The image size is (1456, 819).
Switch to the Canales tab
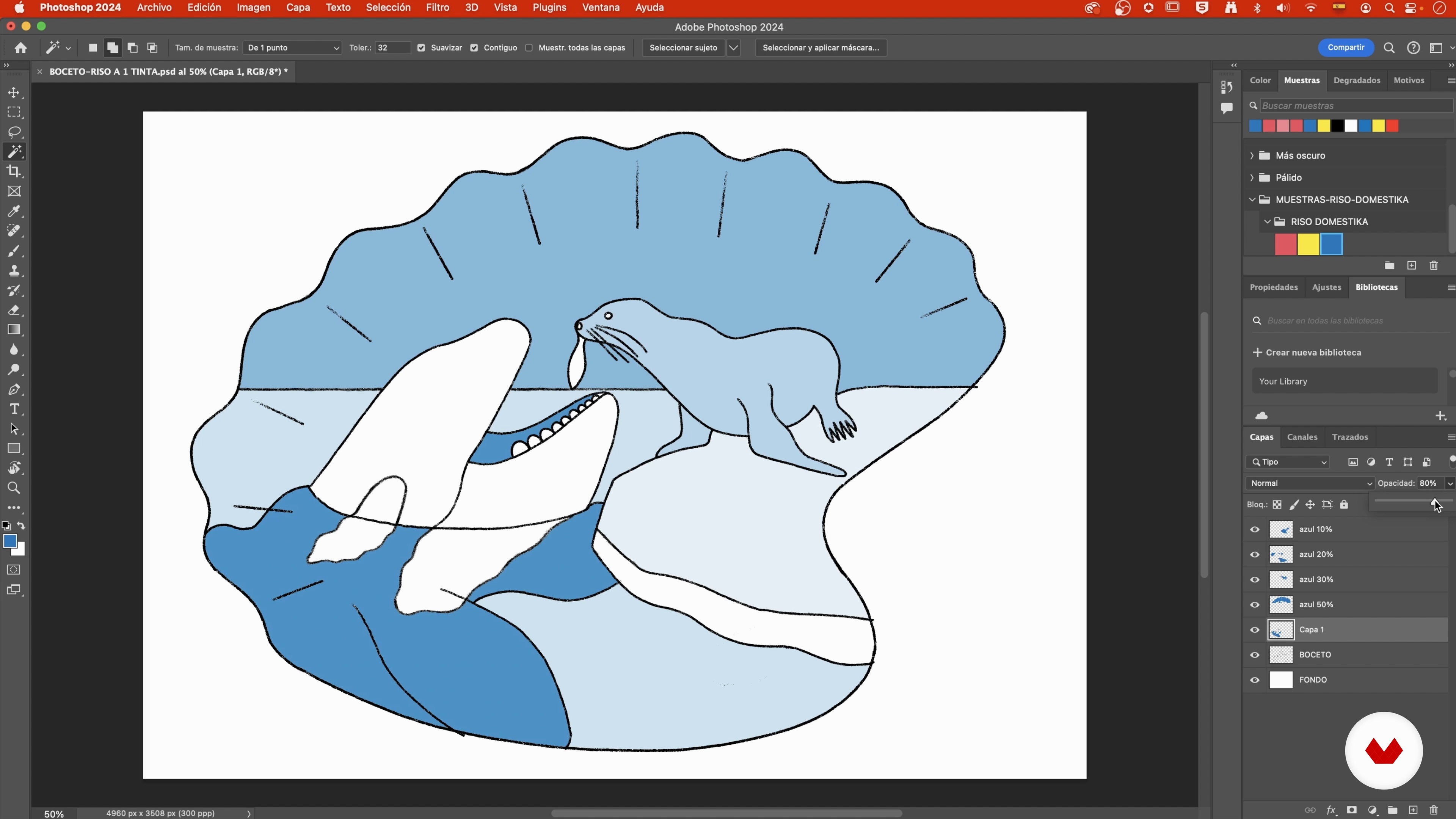coord(1302,437)
